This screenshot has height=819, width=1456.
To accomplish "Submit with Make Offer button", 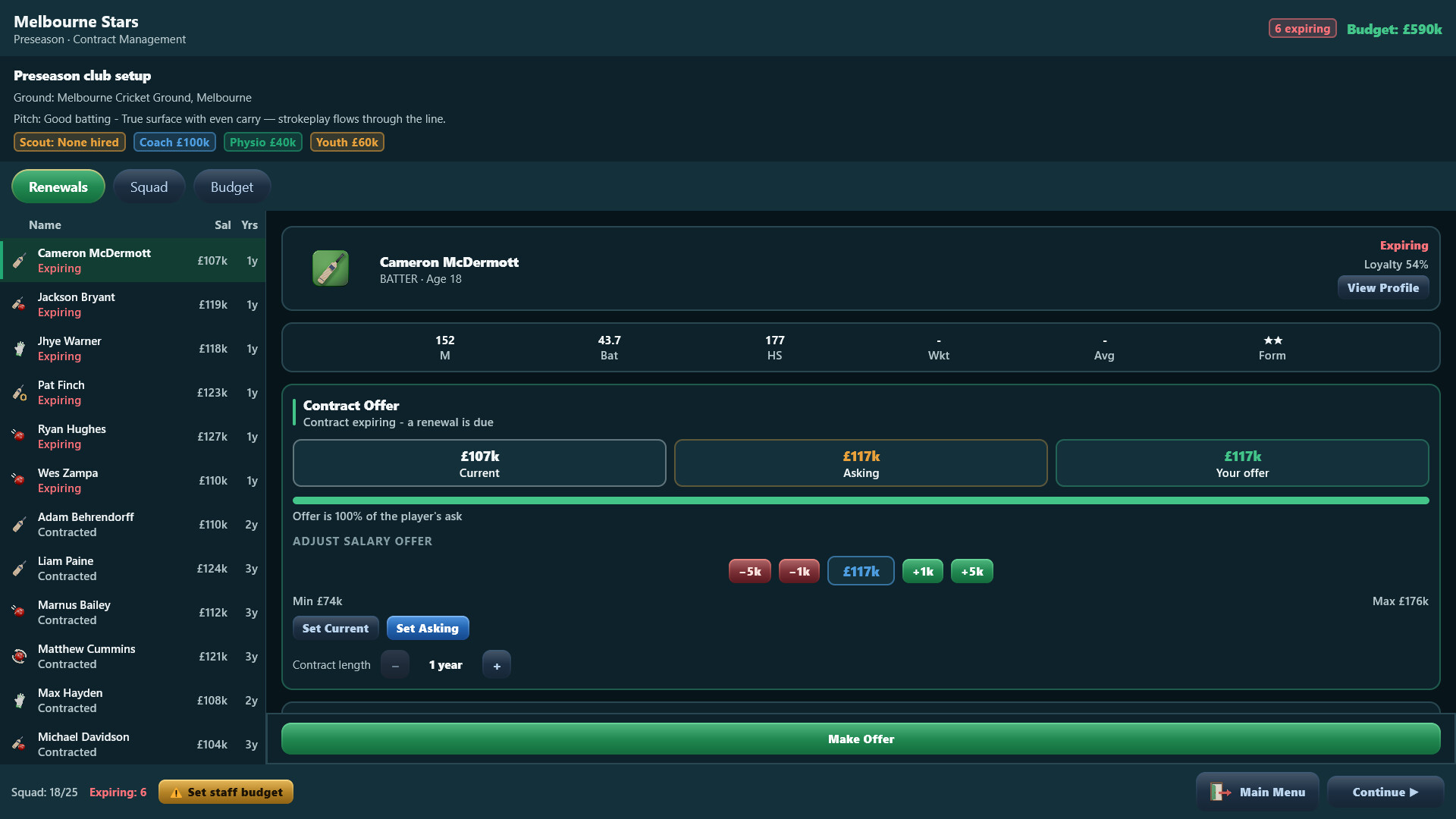I will tap(861, 739).
